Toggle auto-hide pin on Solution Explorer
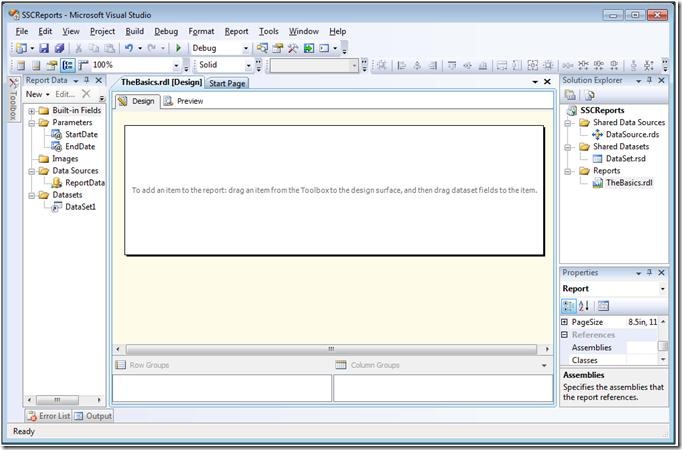 pyautogui.click(x=649, y=80)
